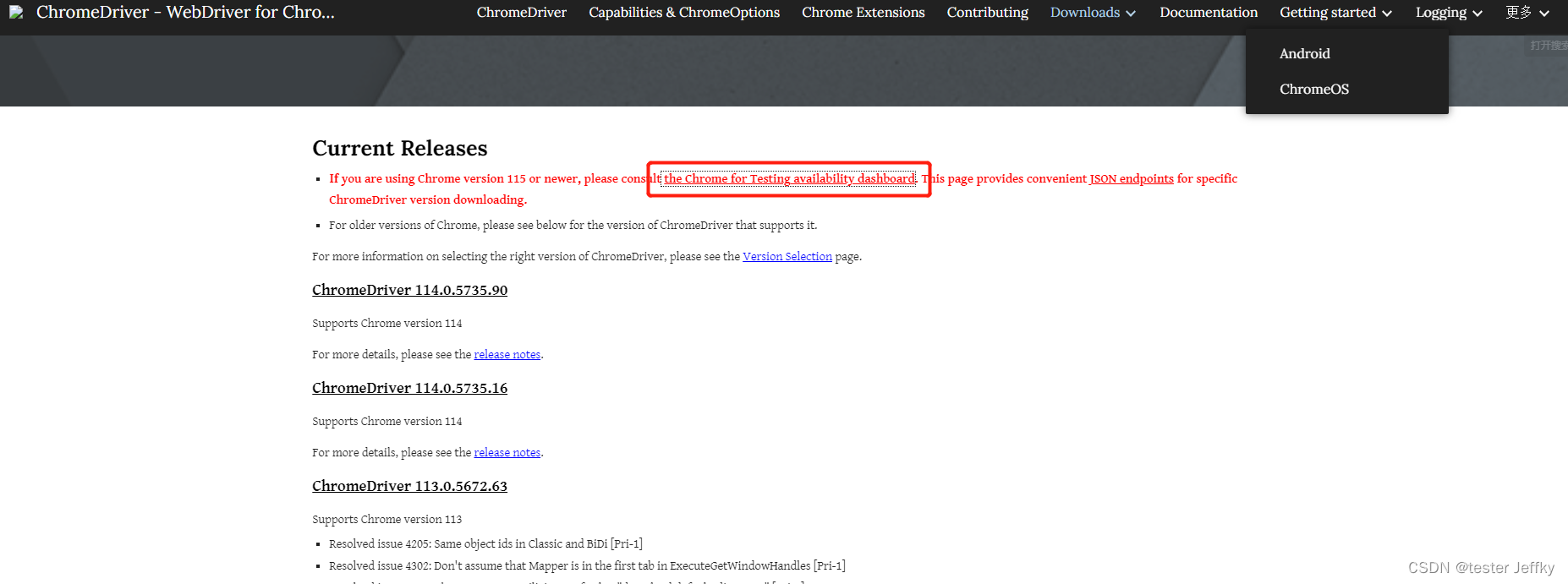Open the JSON endpoints link
Screen dimensions: 1568x584
coord(1132,178)
